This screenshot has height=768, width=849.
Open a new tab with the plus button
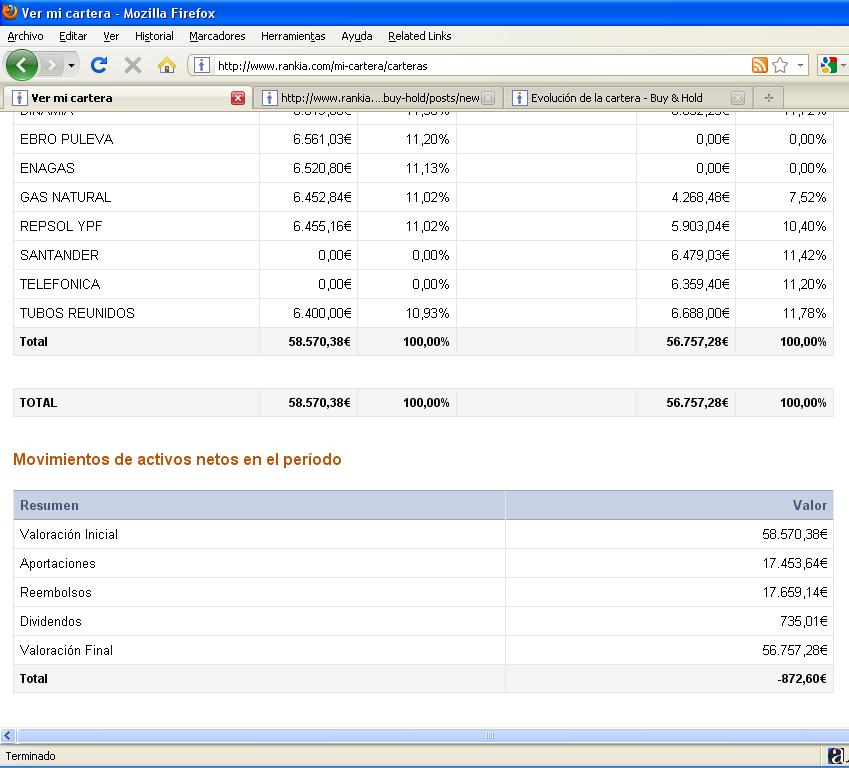click(x=768, y=98)
